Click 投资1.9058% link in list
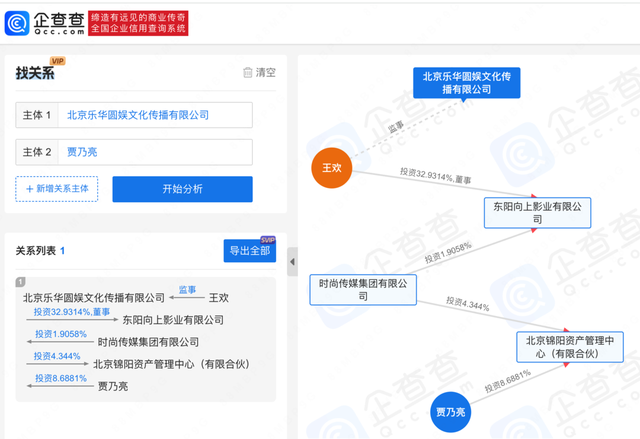This screenshot has height=439, width=640. 61,334
